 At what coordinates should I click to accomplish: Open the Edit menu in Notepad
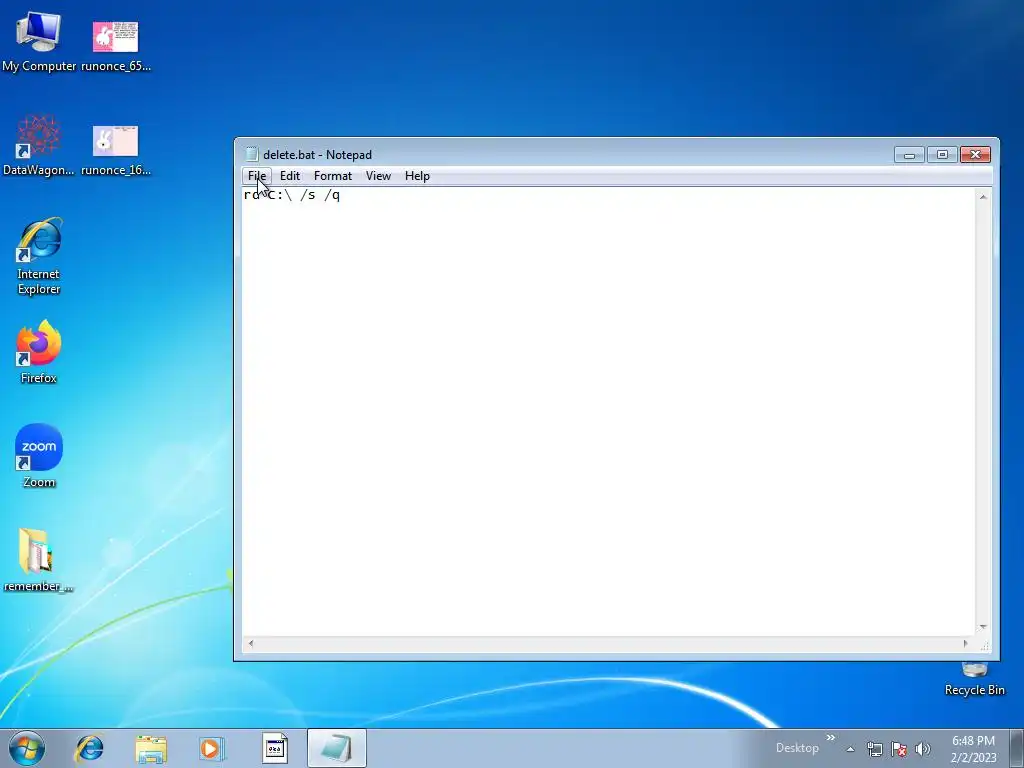click(x=289, y=176)
